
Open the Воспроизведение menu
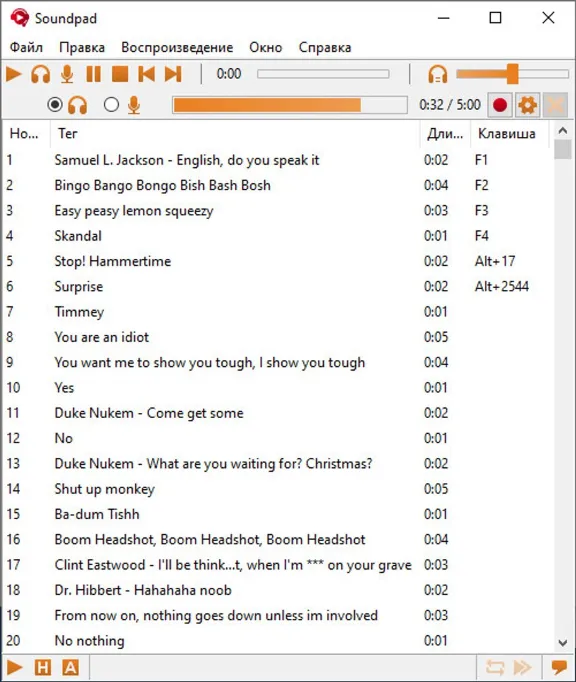pyautogui.click(x=177, y=47)
